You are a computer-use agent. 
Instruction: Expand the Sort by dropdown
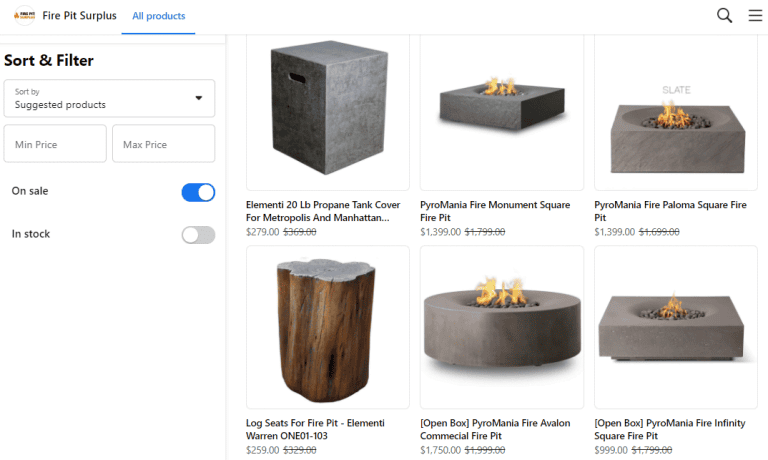(109, 98)
